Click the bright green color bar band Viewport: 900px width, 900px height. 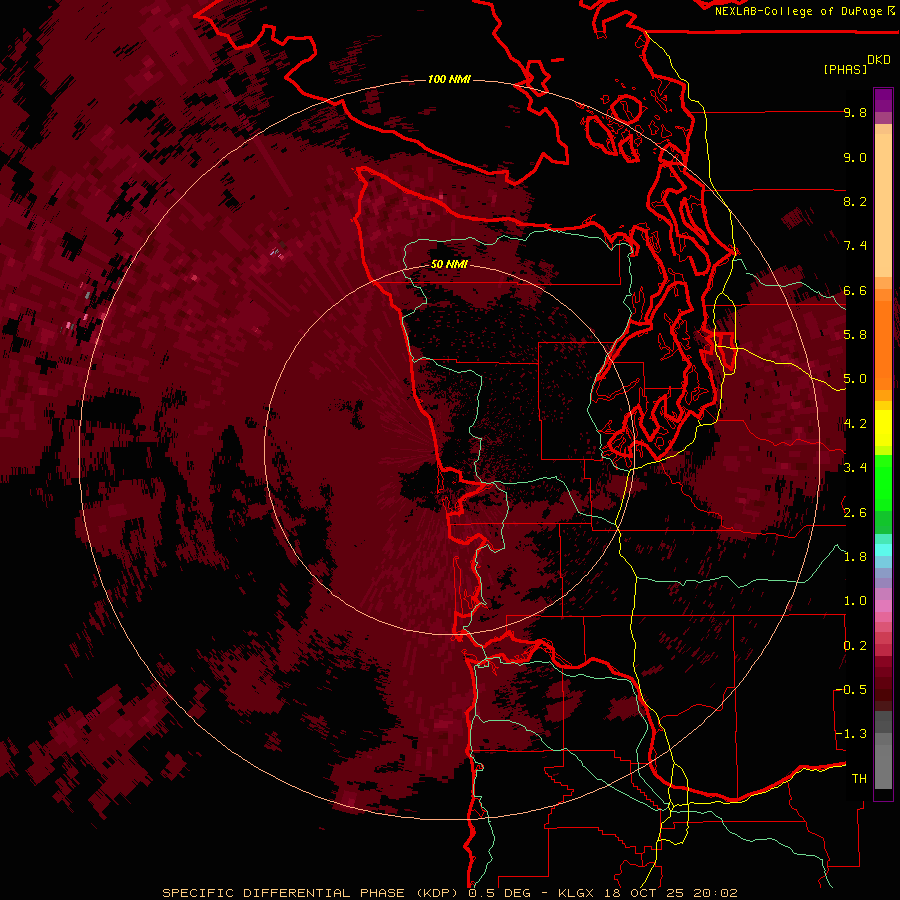pos(883,482)
